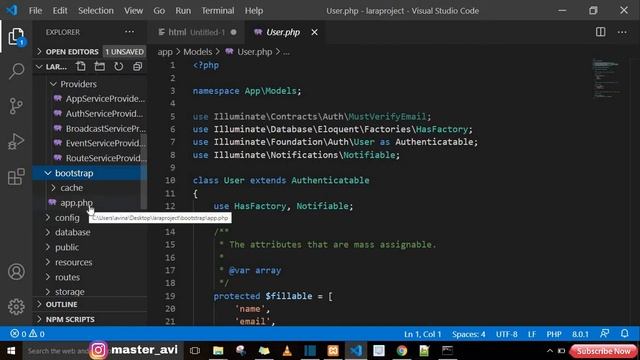Click the errors and warnings status indicator
640x360 pixels.
27,334
